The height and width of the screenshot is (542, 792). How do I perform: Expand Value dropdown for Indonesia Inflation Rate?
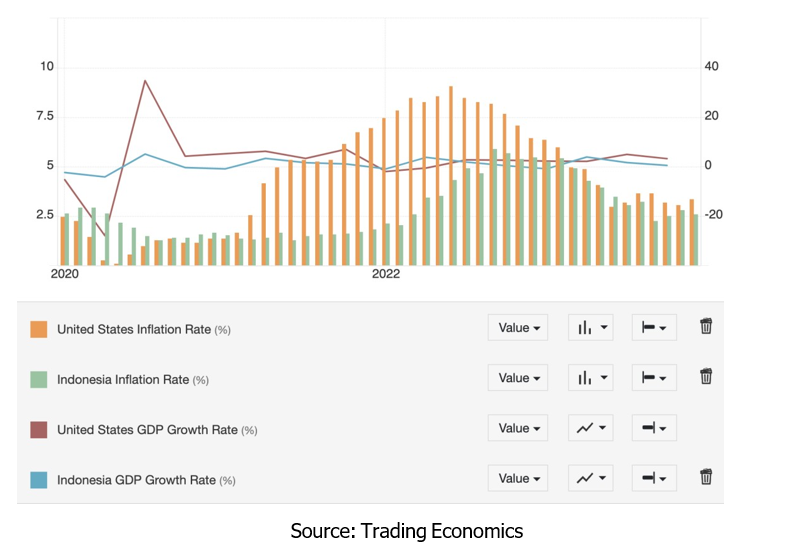pos(518,377)
